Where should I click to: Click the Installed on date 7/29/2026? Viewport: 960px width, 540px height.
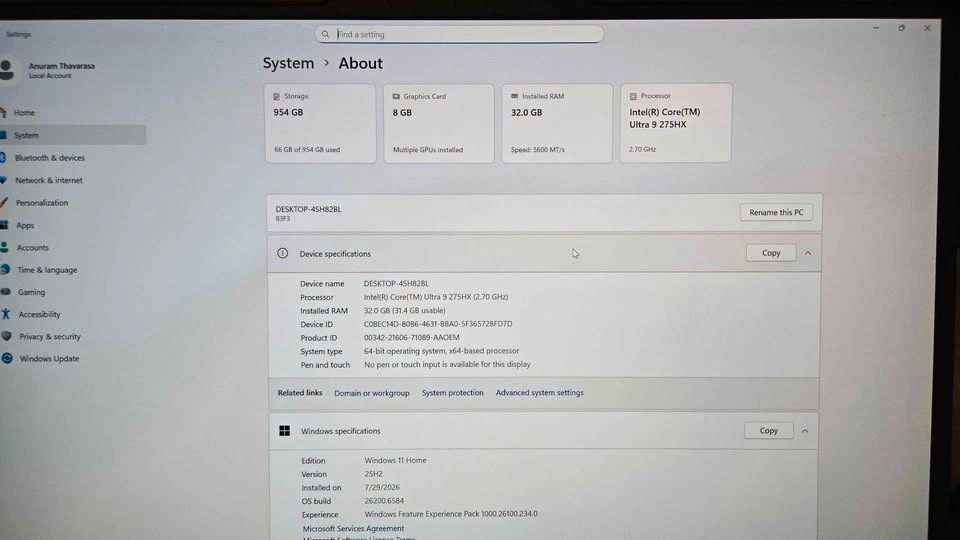(x=382, y=487)
